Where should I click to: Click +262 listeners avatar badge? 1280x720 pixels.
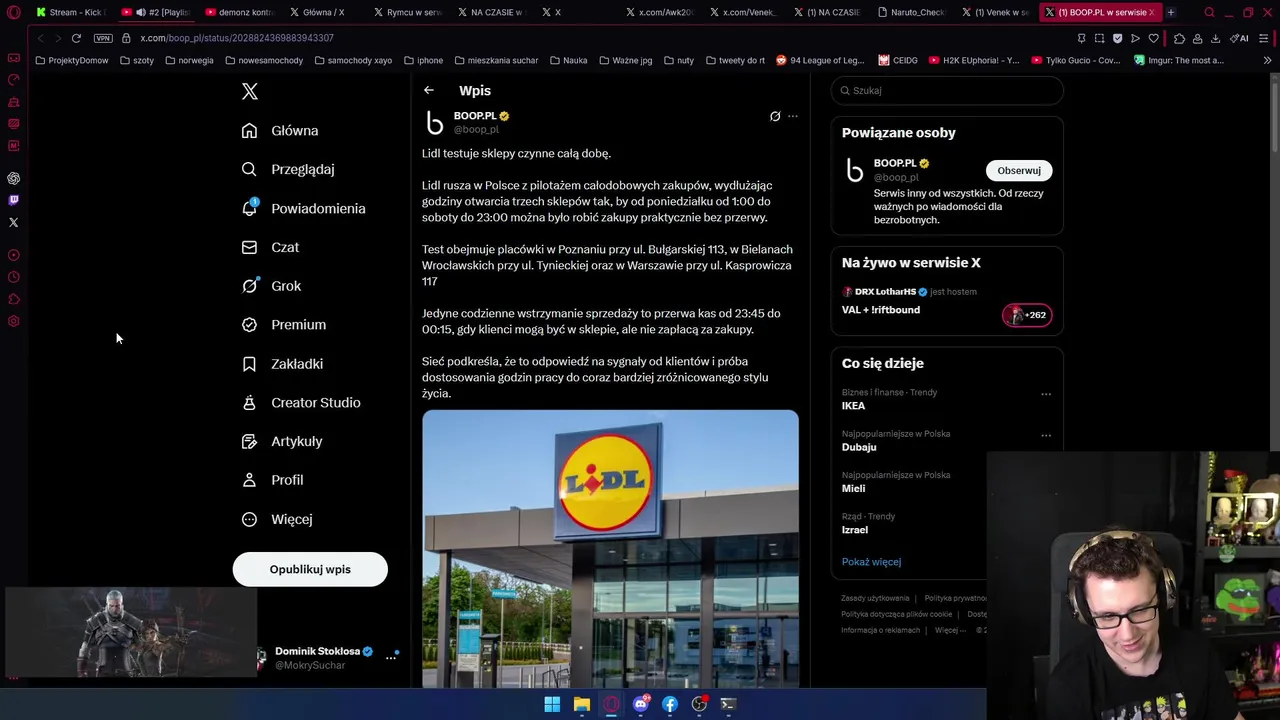[1027, 315]
